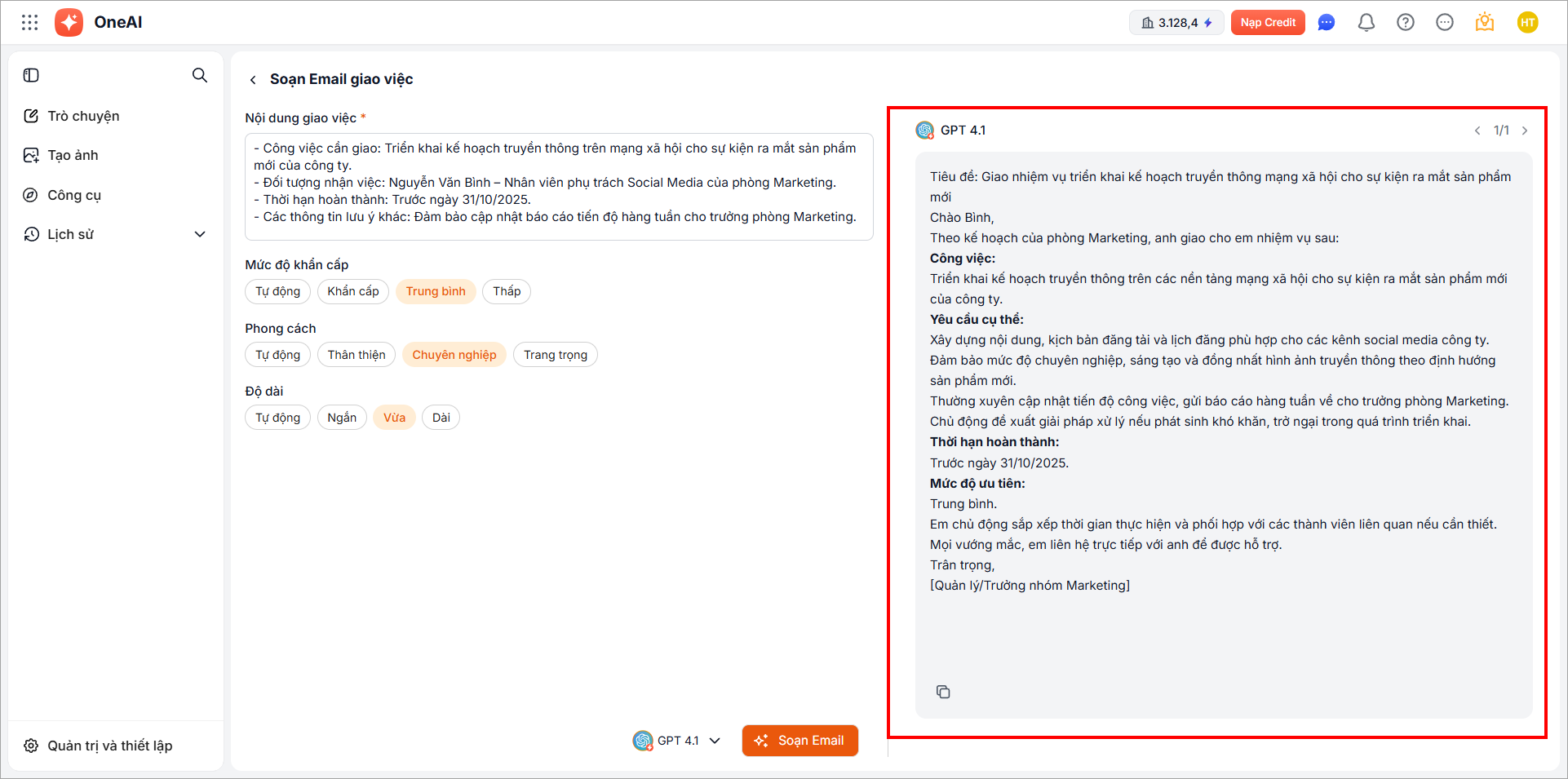Click the Tiêu đề line of the email
Screen dimensions: 1568x779
(1220, 187)
